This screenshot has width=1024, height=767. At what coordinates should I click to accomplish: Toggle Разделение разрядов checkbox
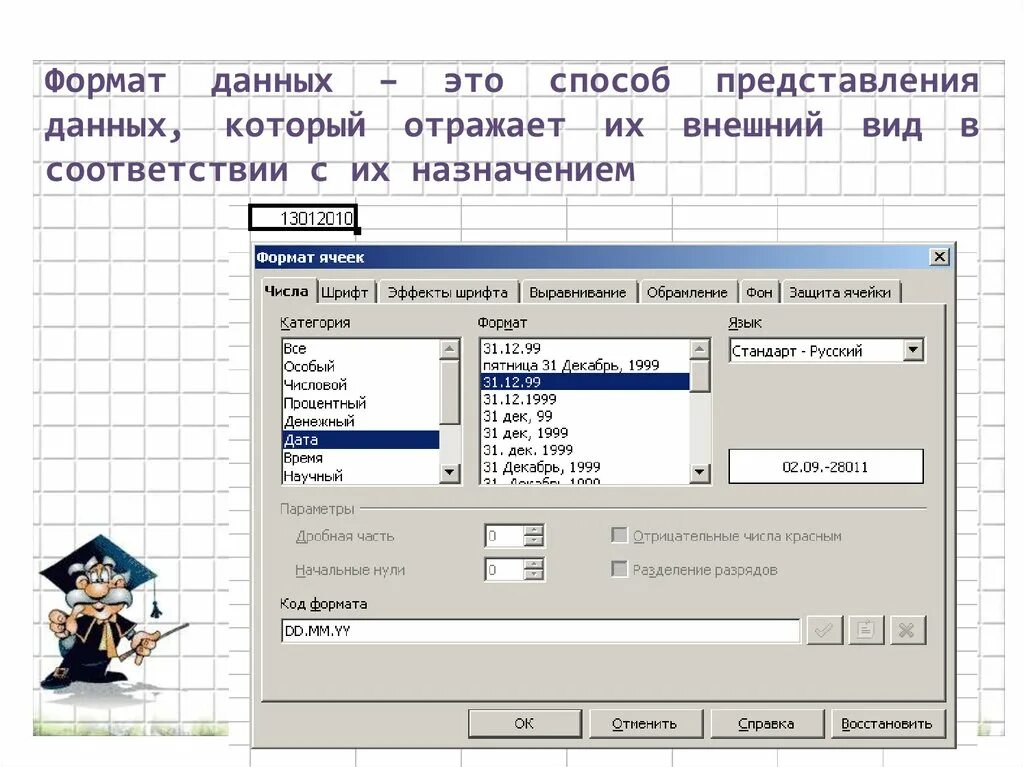619,569
